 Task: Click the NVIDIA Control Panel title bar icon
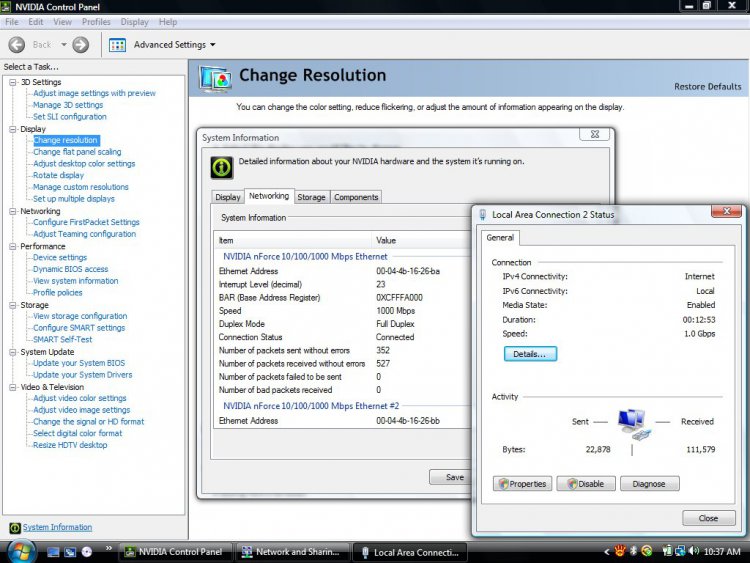tap(6, 6)
